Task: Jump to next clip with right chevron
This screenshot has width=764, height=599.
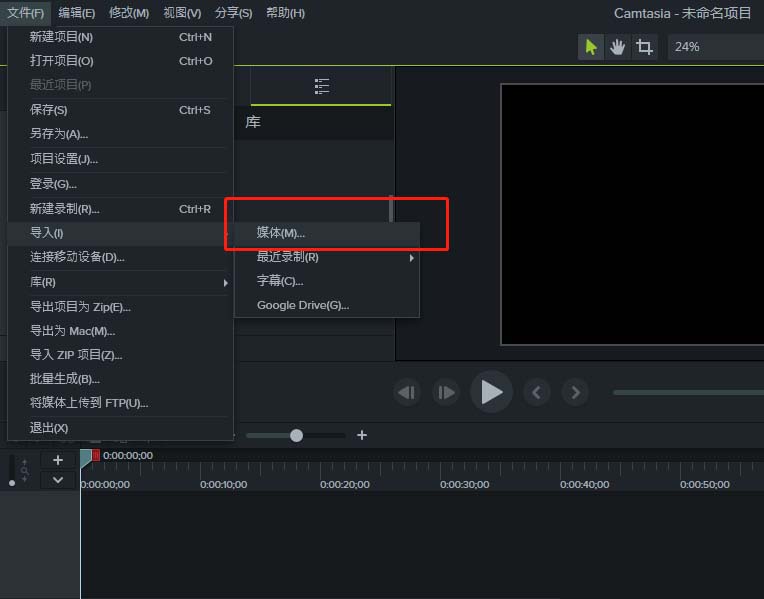Action: (x=574, y=393)
